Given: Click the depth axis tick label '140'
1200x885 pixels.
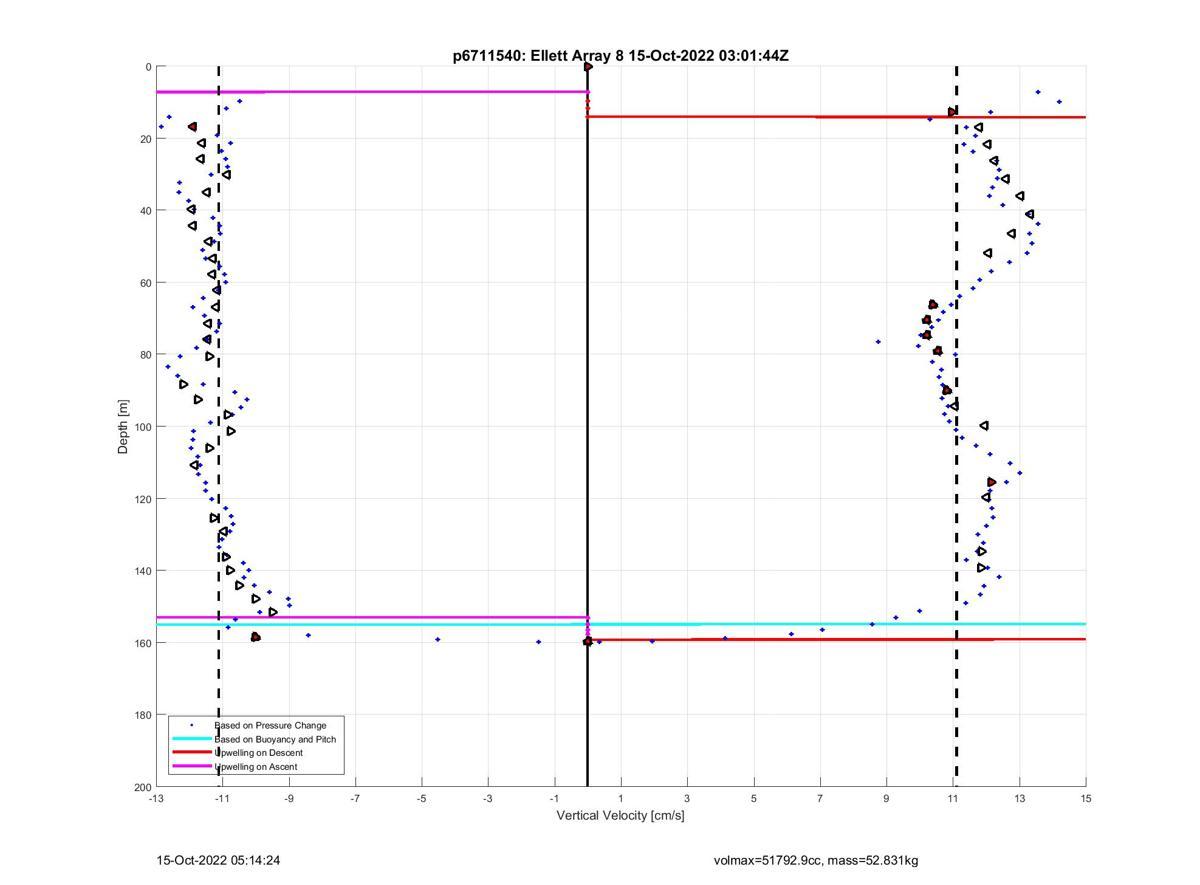Looking at the screenshot, I should pyautogui.click(x=142, y=571).
